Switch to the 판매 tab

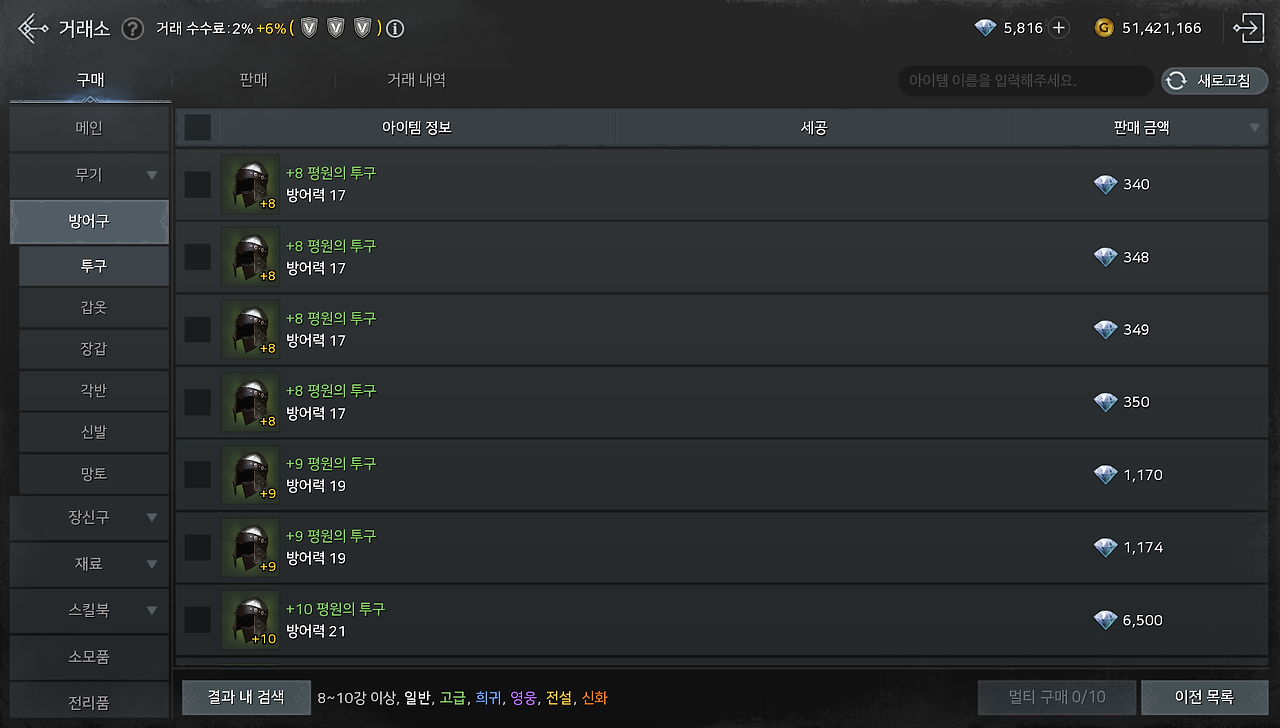click(x=253, y=80)
